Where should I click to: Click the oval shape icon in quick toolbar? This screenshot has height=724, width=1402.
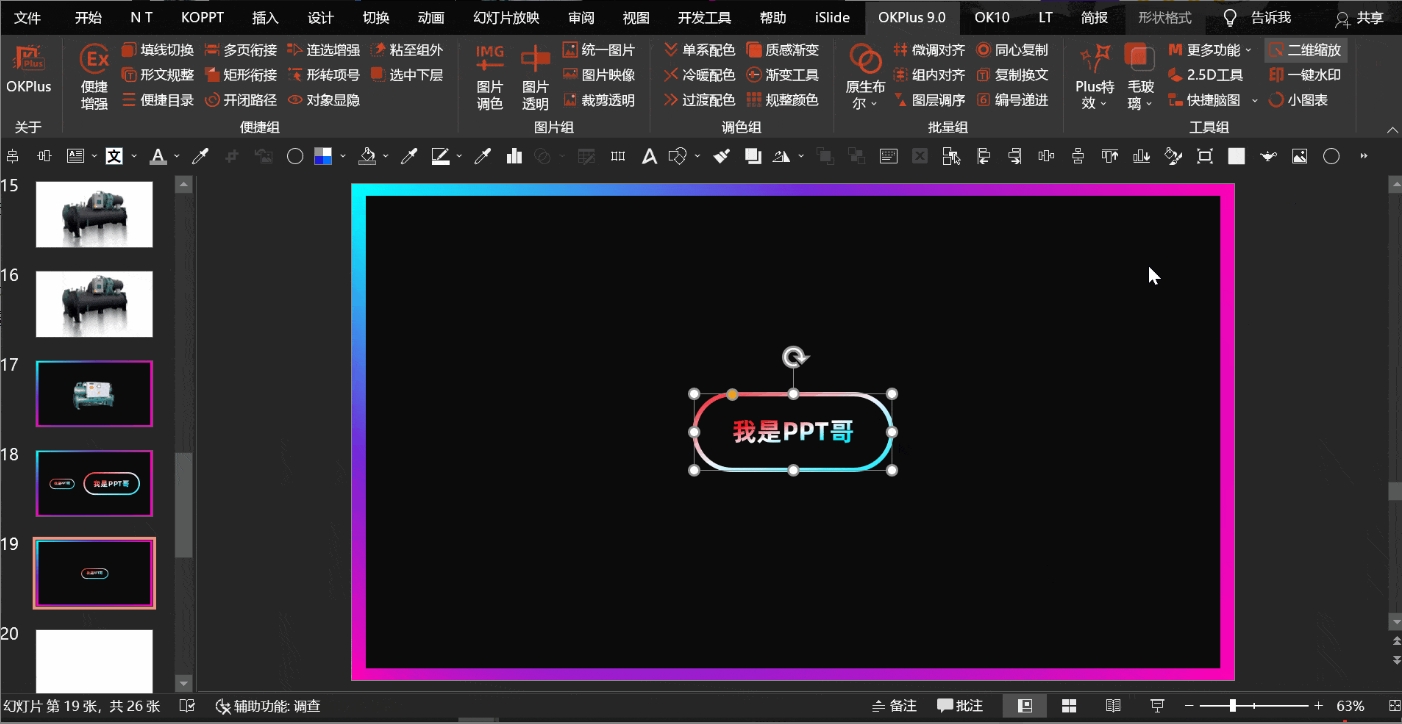[295, 156]
